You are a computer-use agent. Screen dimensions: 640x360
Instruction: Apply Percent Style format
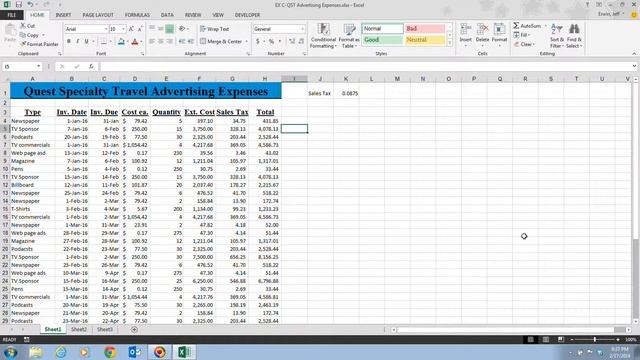pos(271,41)
